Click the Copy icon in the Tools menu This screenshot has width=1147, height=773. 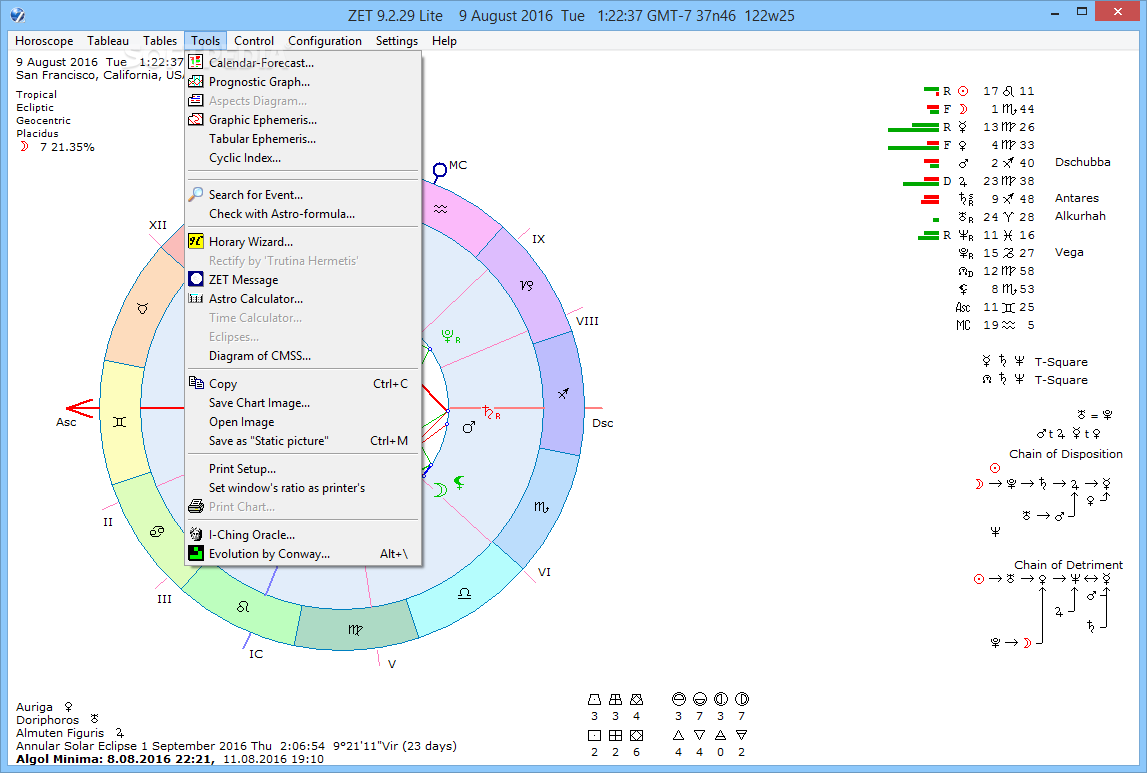(195, 382)
